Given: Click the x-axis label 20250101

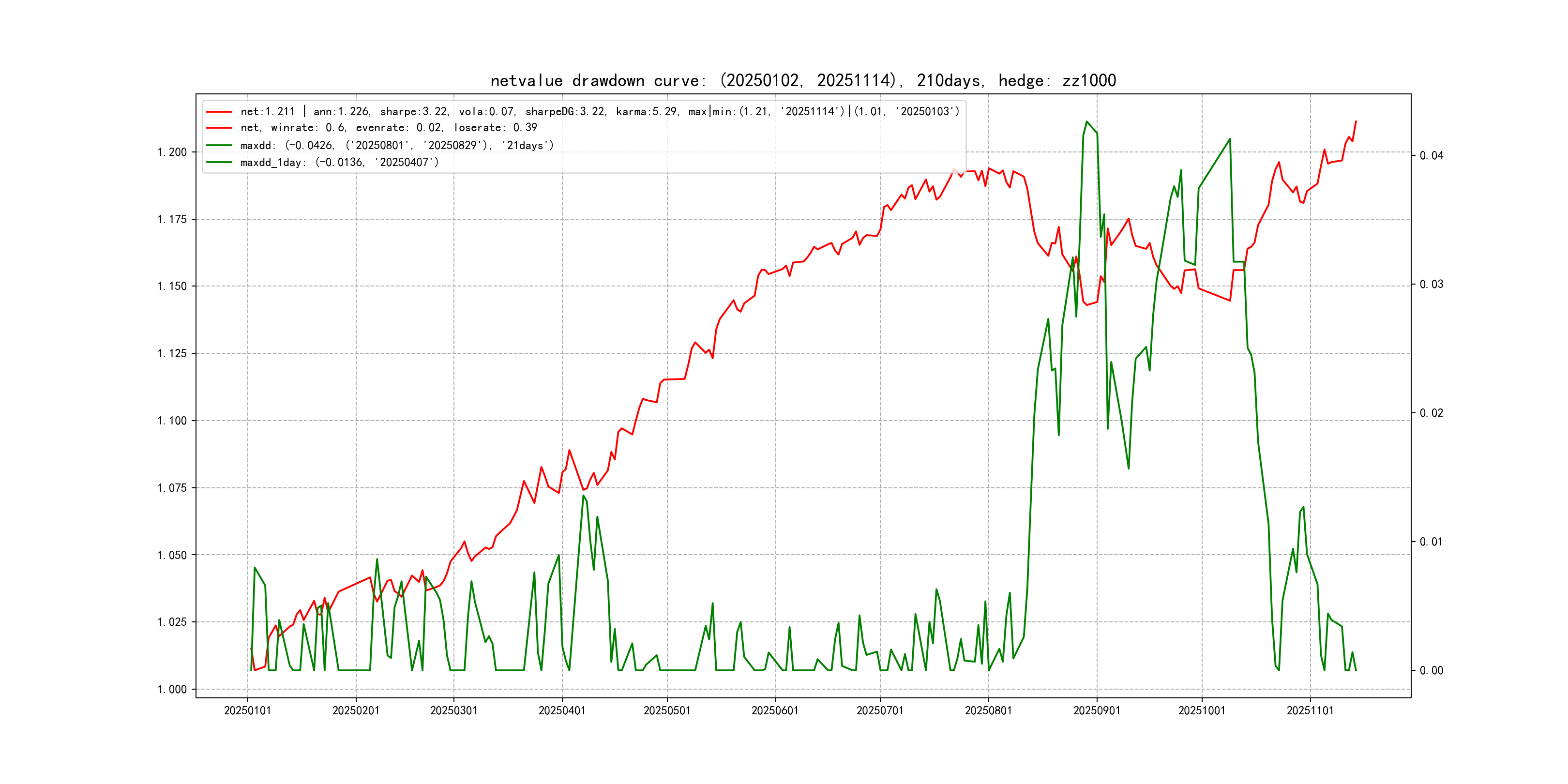Looking at the screenshot, I should click(247, 711).
